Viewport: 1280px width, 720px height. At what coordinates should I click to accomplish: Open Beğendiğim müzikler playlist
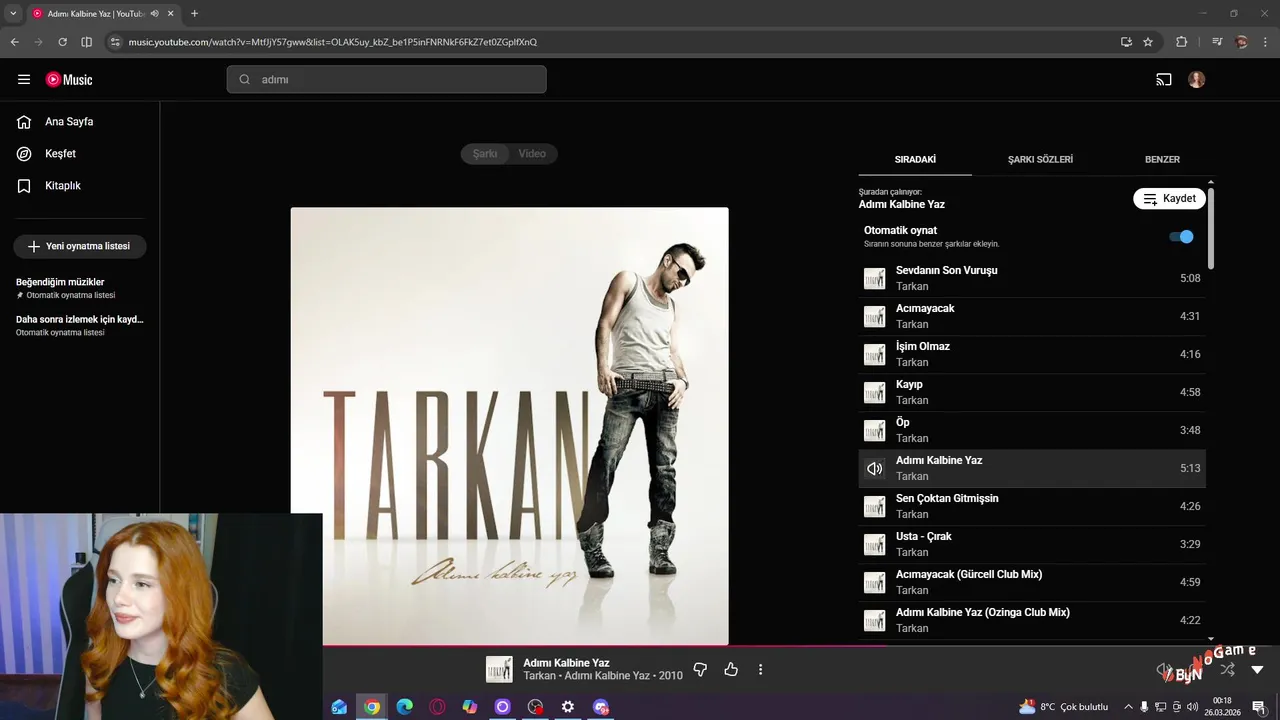click(x=80, y=288)
